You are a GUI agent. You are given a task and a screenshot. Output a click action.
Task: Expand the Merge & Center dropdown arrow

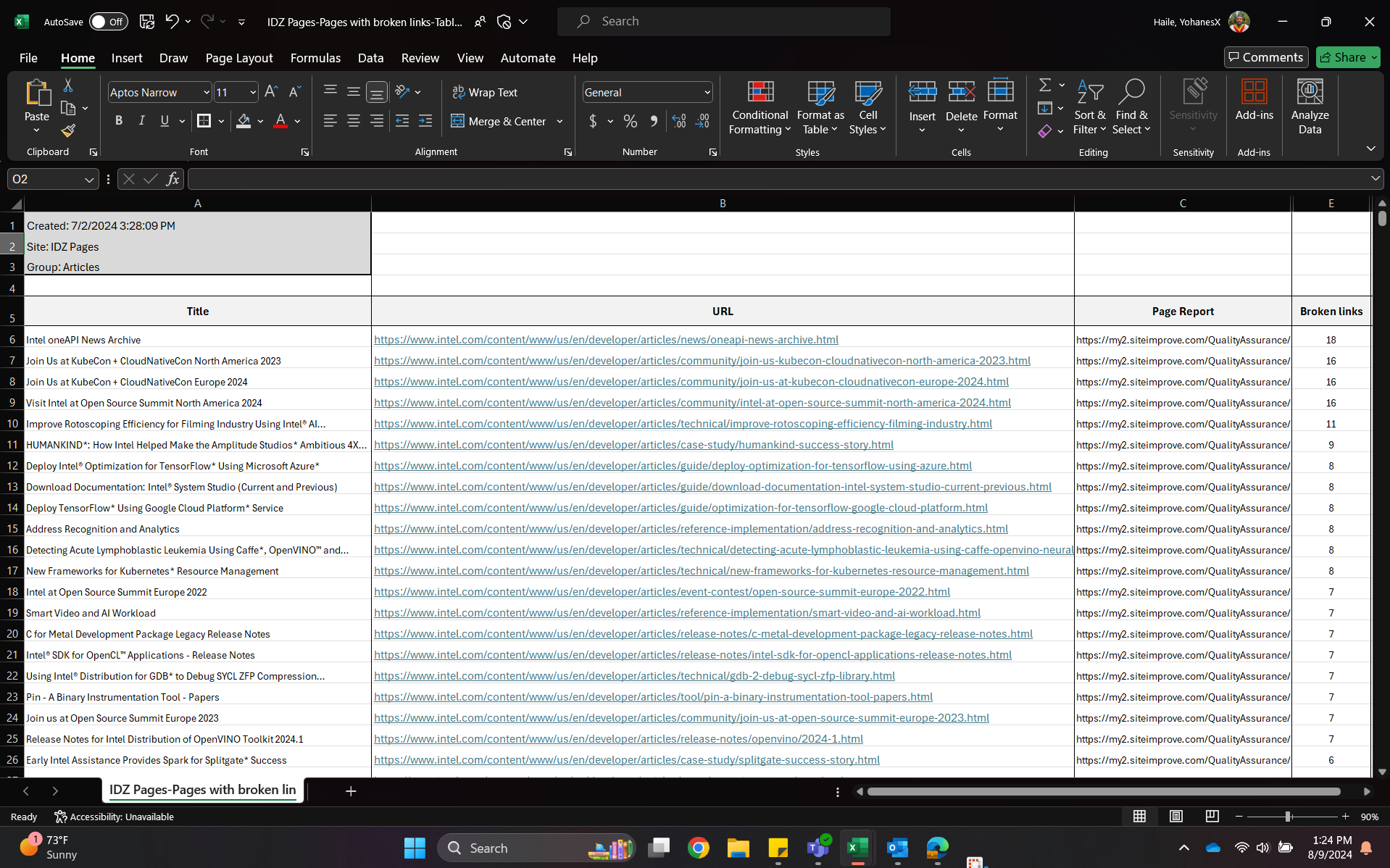point(559,122)
